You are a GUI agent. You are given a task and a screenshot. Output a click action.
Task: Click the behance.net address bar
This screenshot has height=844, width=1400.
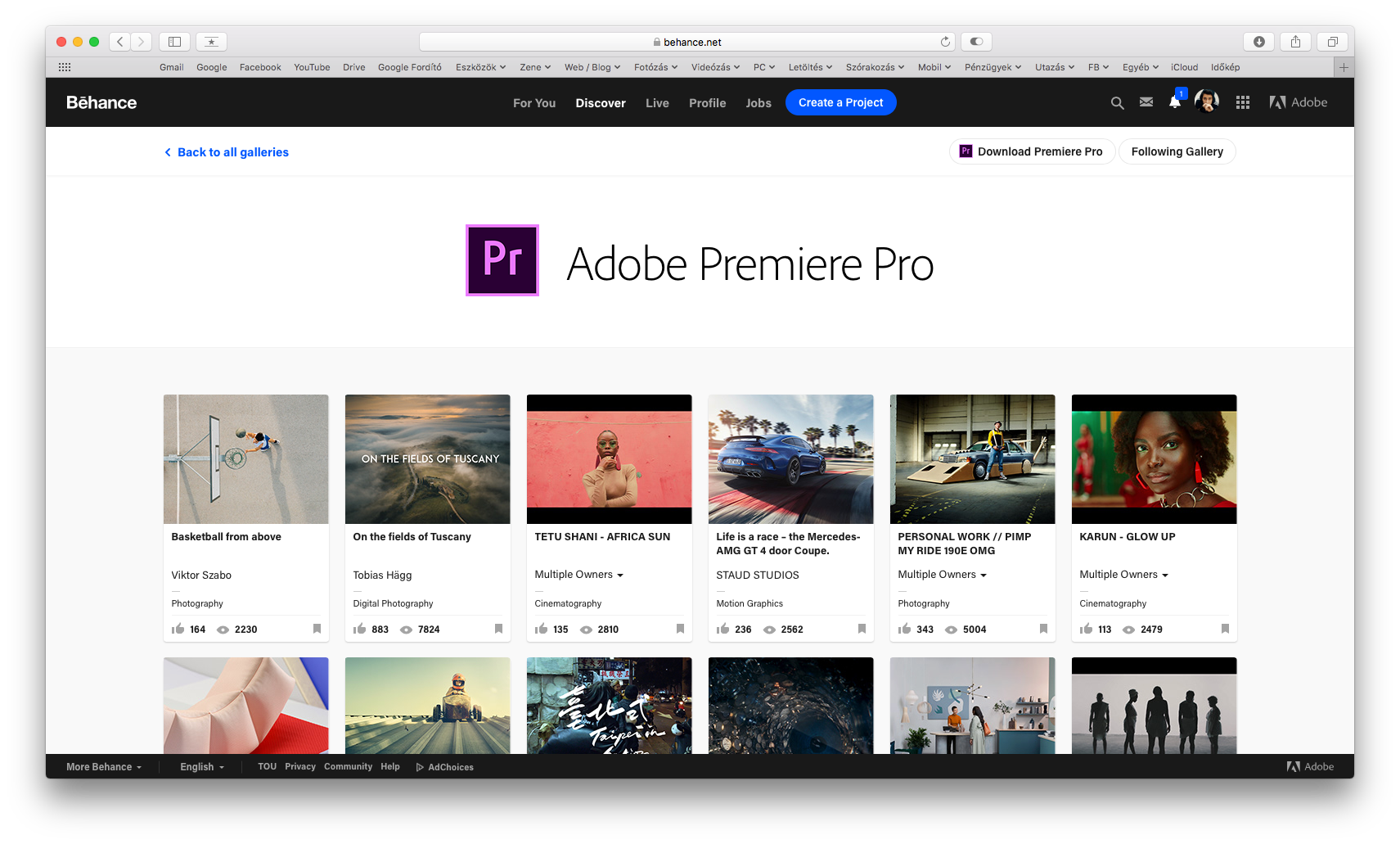click(688, 42)
